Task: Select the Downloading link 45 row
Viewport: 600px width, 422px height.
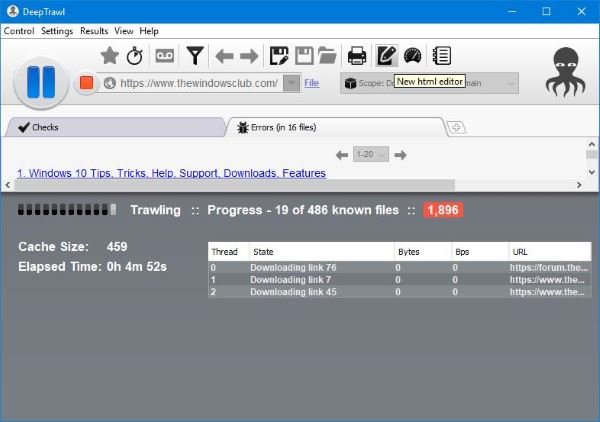Action: 400,292
